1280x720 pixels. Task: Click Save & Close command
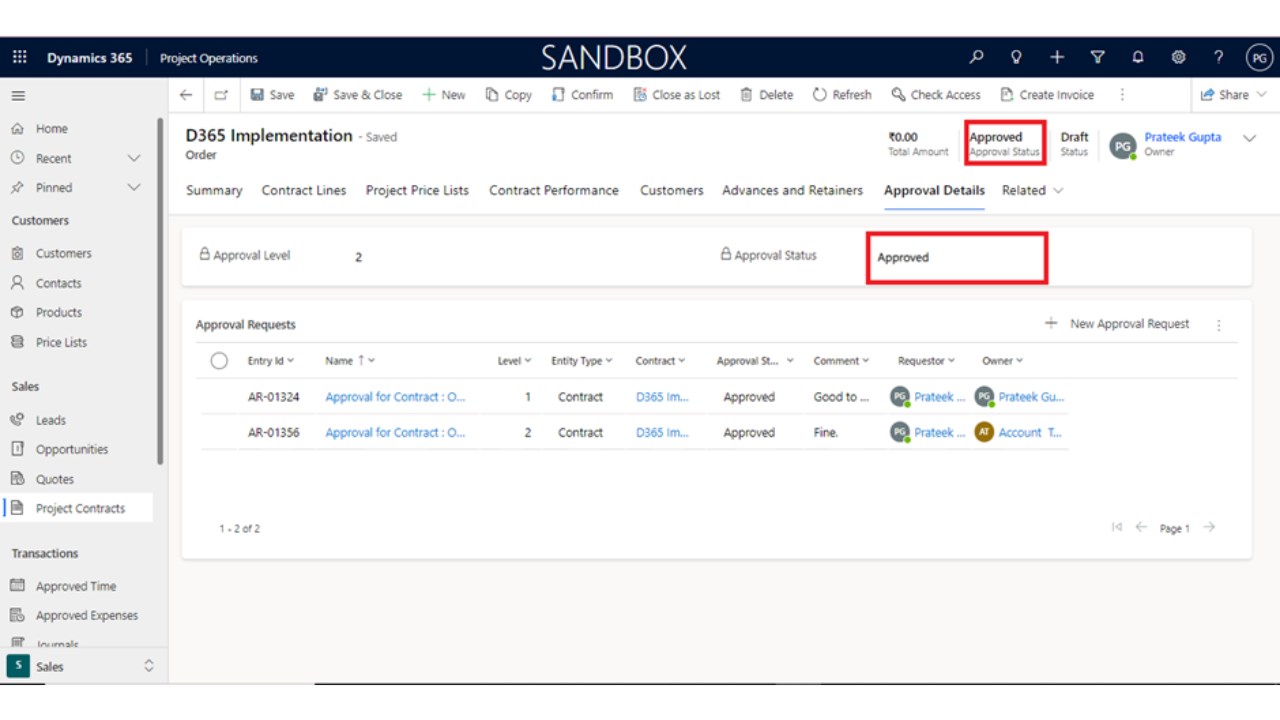coord(358,95)
